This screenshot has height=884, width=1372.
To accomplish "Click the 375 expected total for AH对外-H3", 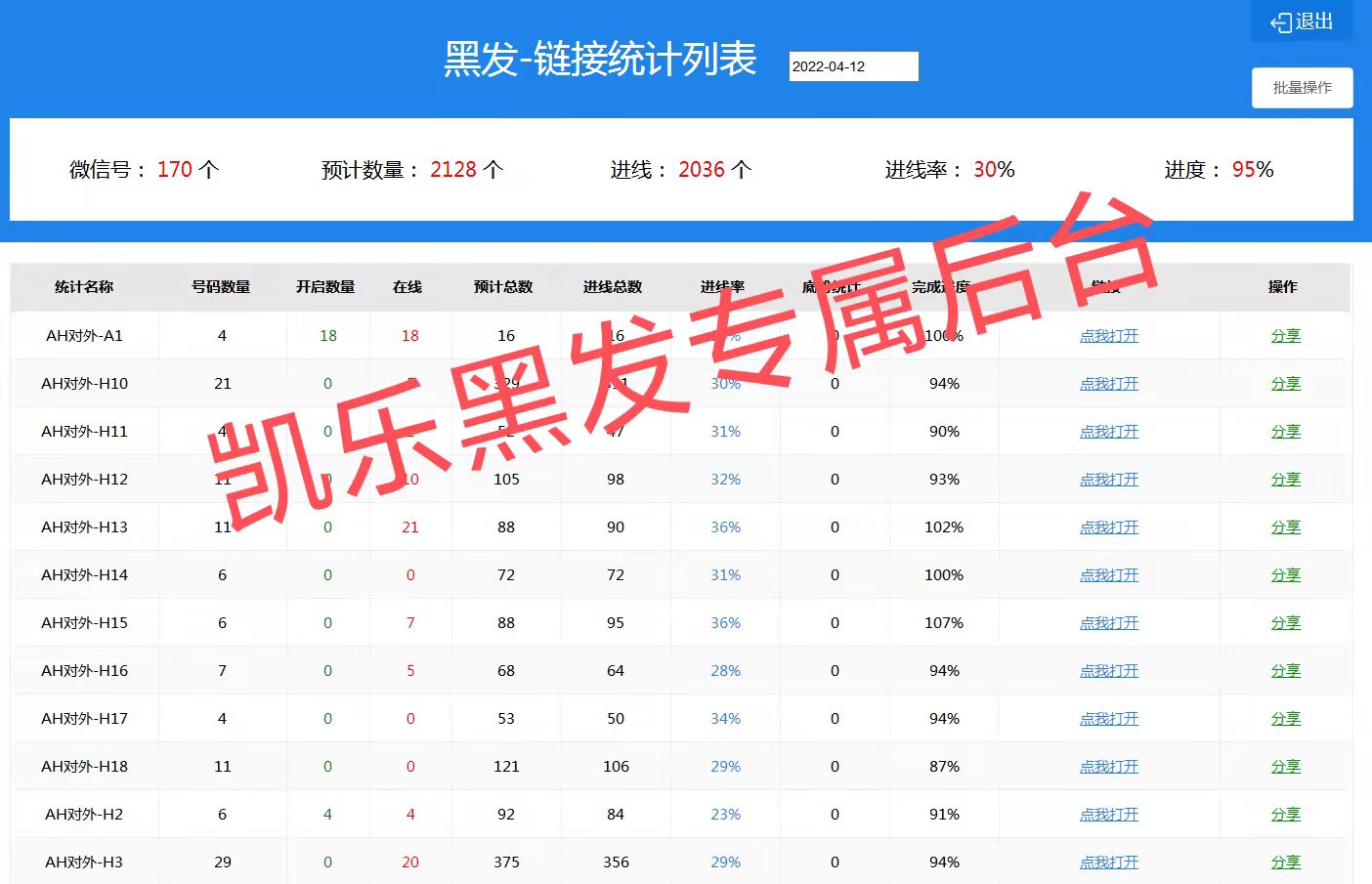I will [506, 863].
